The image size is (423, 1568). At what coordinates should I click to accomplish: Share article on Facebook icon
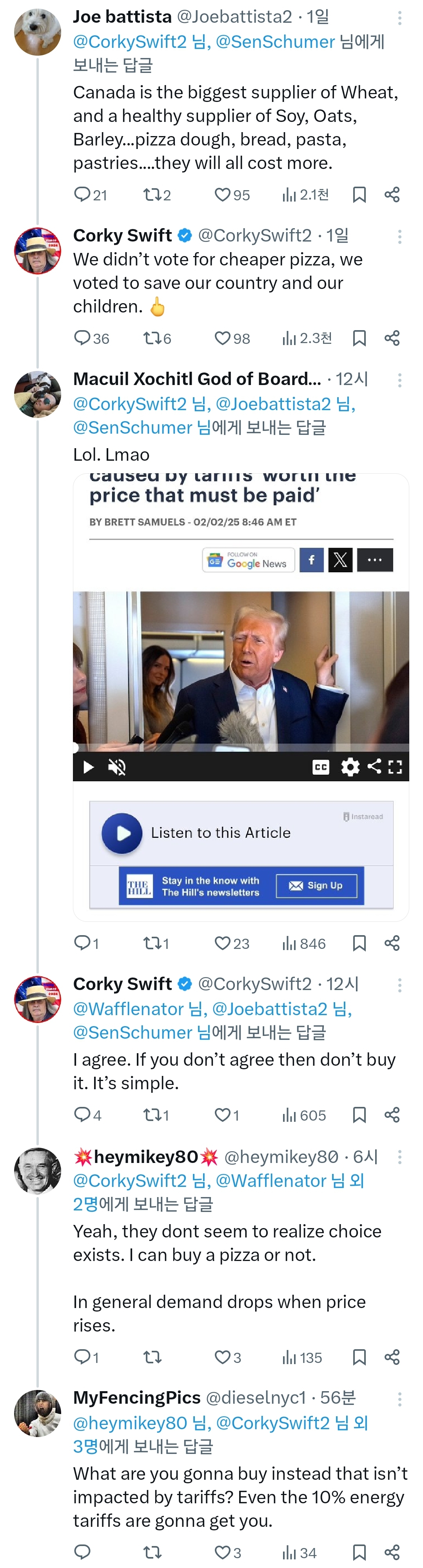312,560
